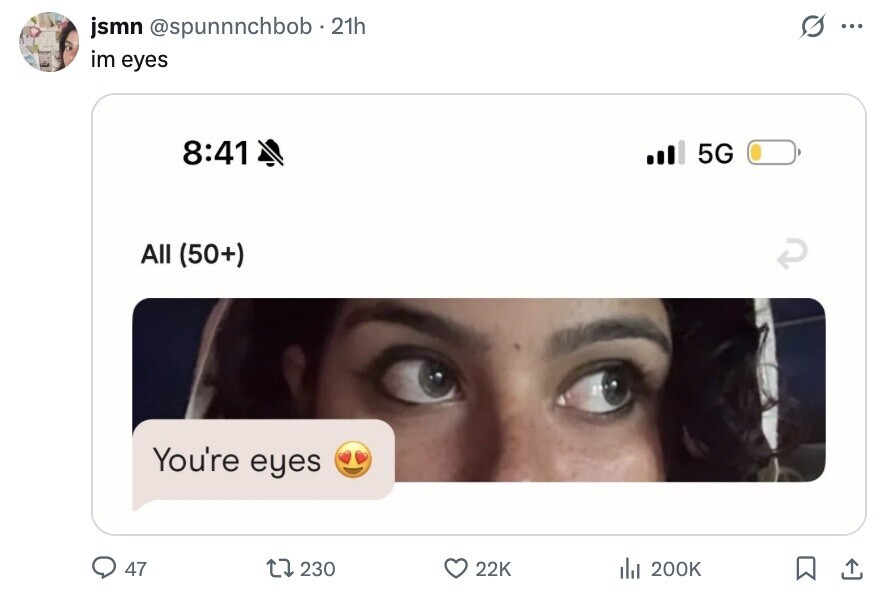Select the "All (50+)" label in screenshot

click(192, 254)
